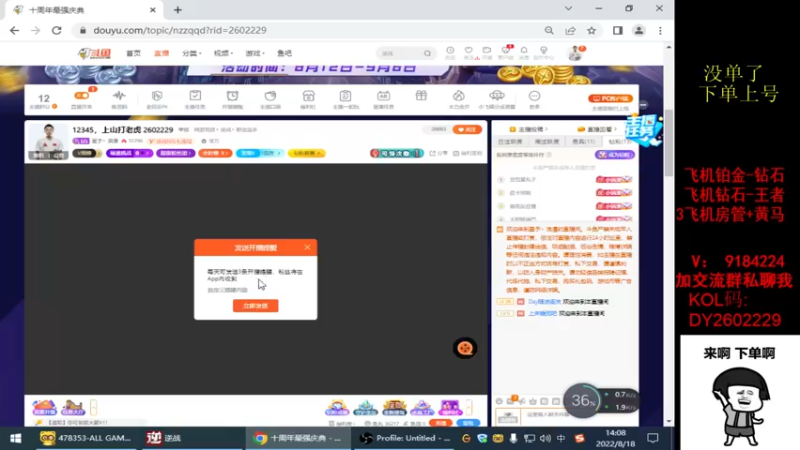
Task: Open the 鱼吧 menu item
Action: coord(284,53)
